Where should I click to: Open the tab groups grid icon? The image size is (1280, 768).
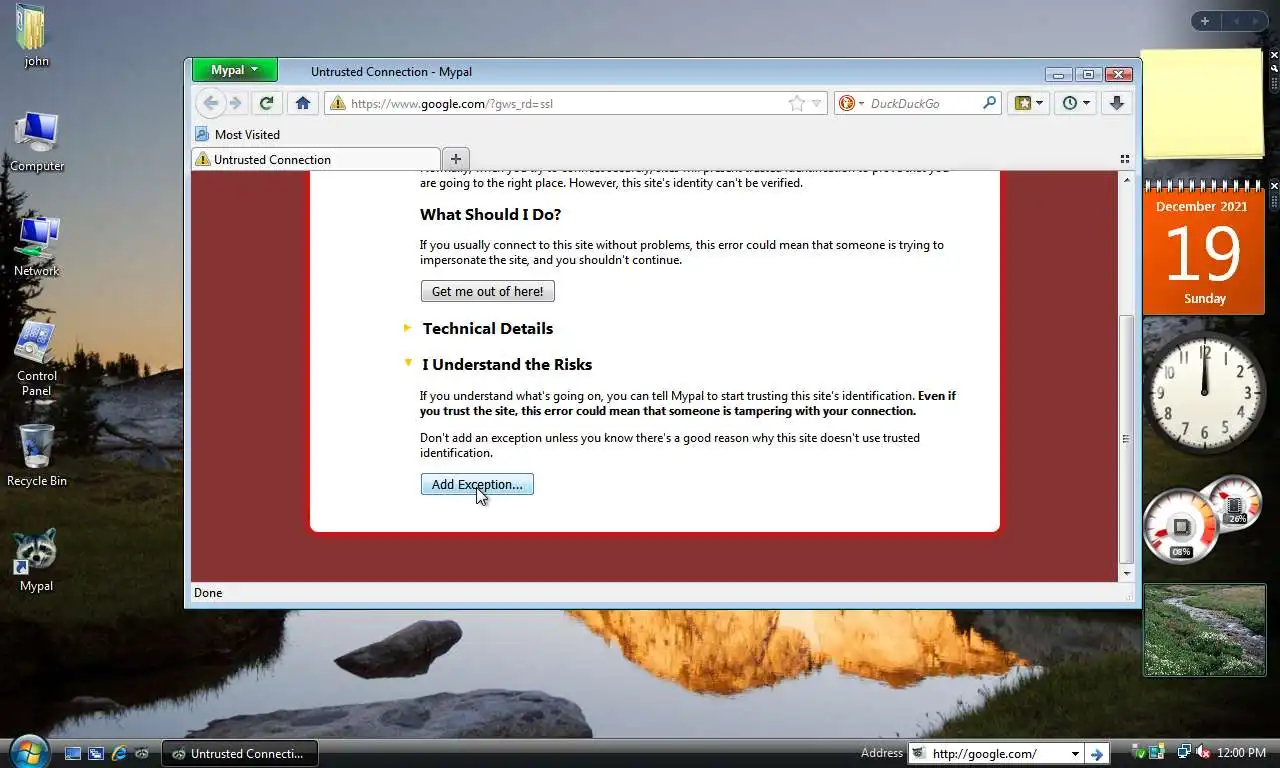(1125, 159)
